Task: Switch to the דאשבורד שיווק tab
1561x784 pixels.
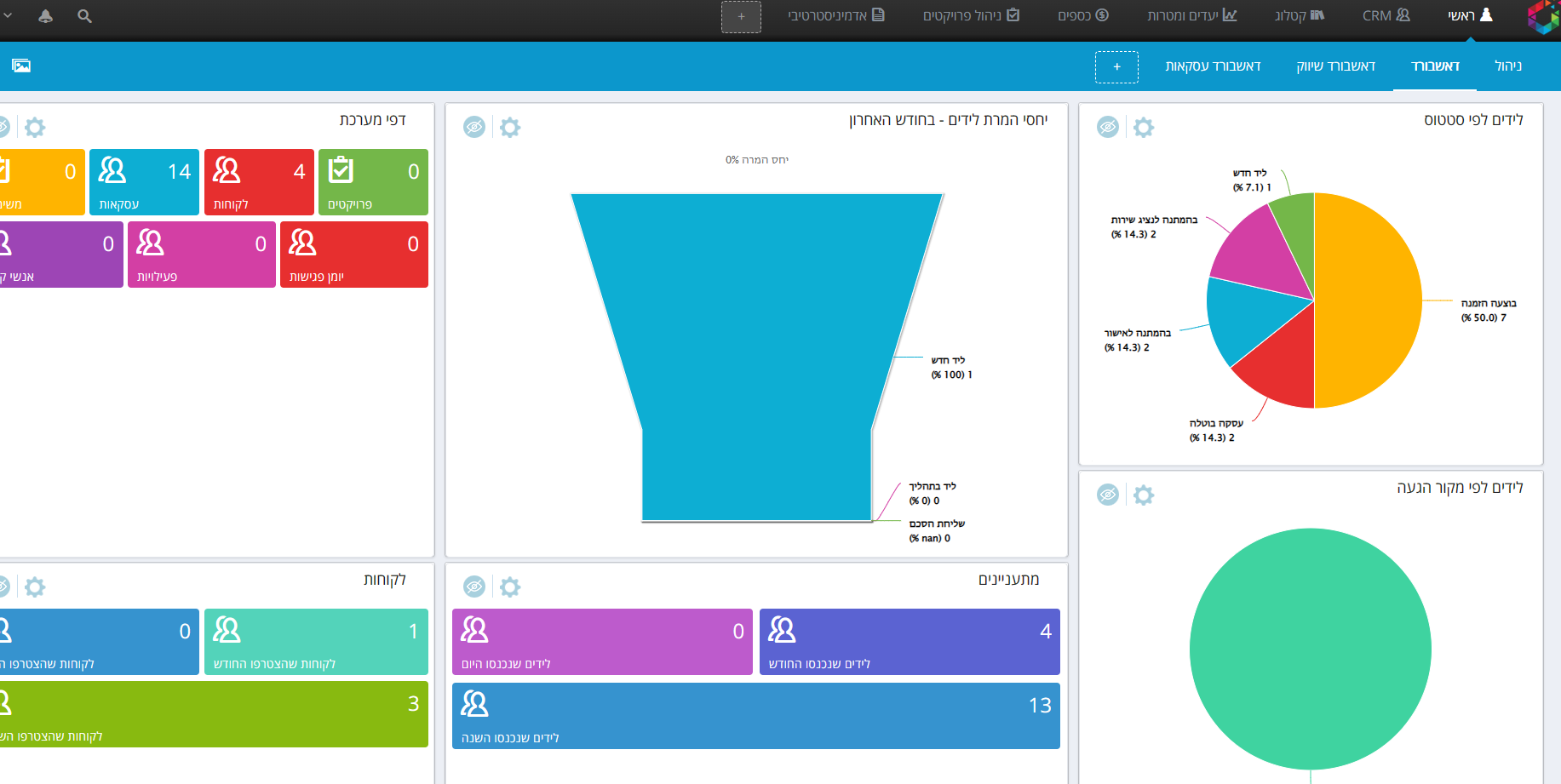Action: (x=1336, y=66)
